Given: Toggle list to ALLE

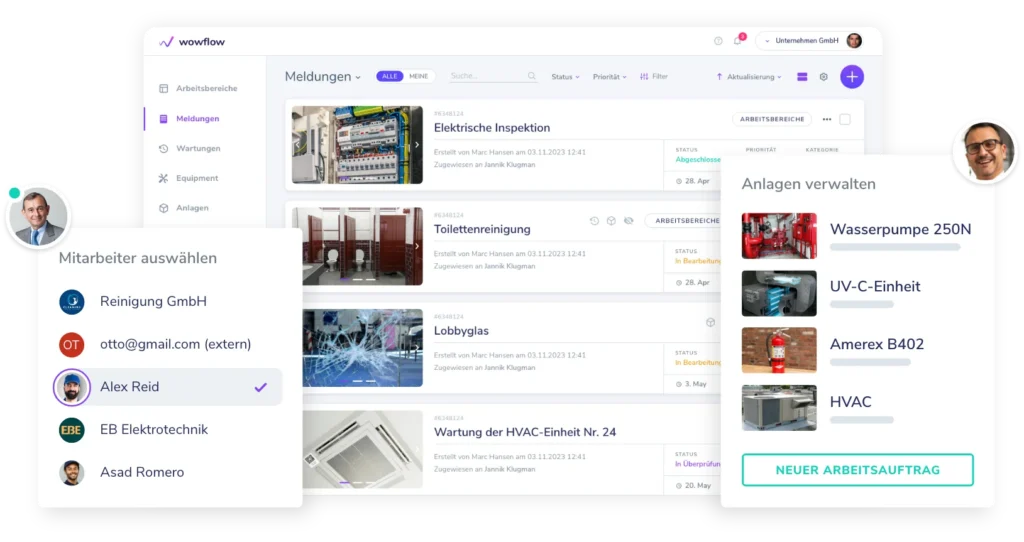Looking at the screenshot, I should (390, 76).
